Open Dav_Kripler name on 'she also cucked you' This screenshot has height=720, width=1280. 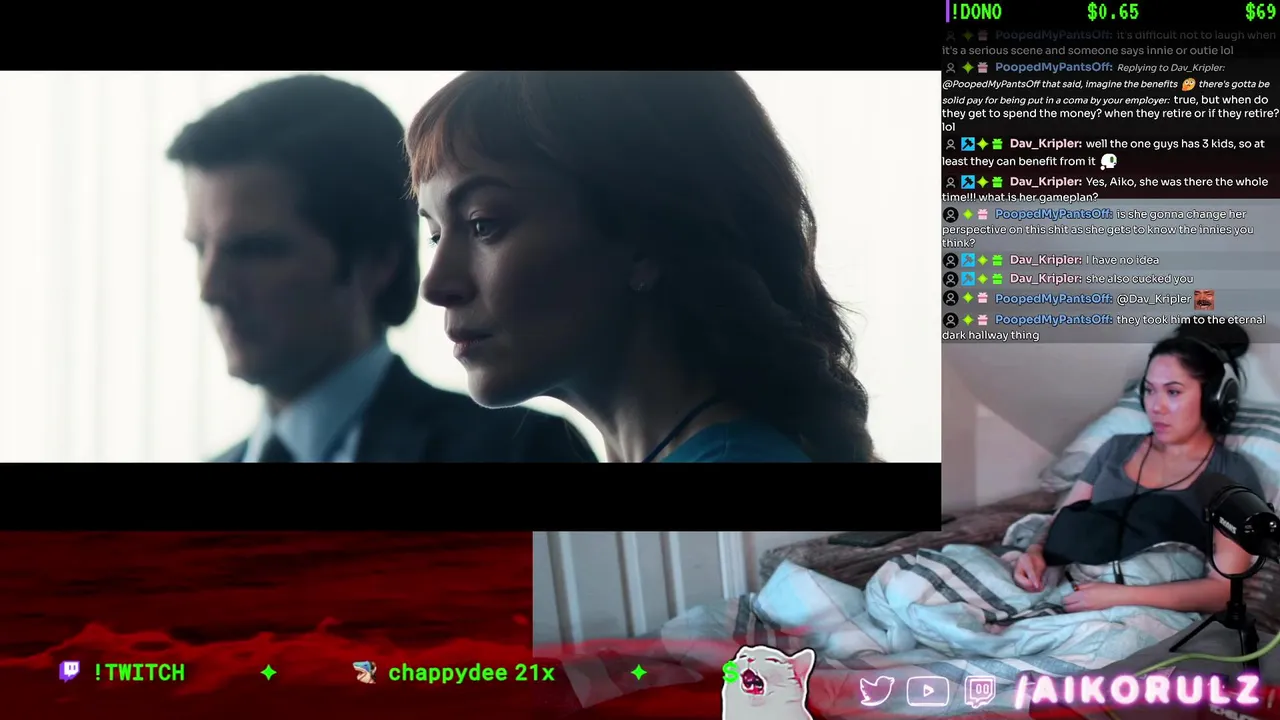point(1046,279)
